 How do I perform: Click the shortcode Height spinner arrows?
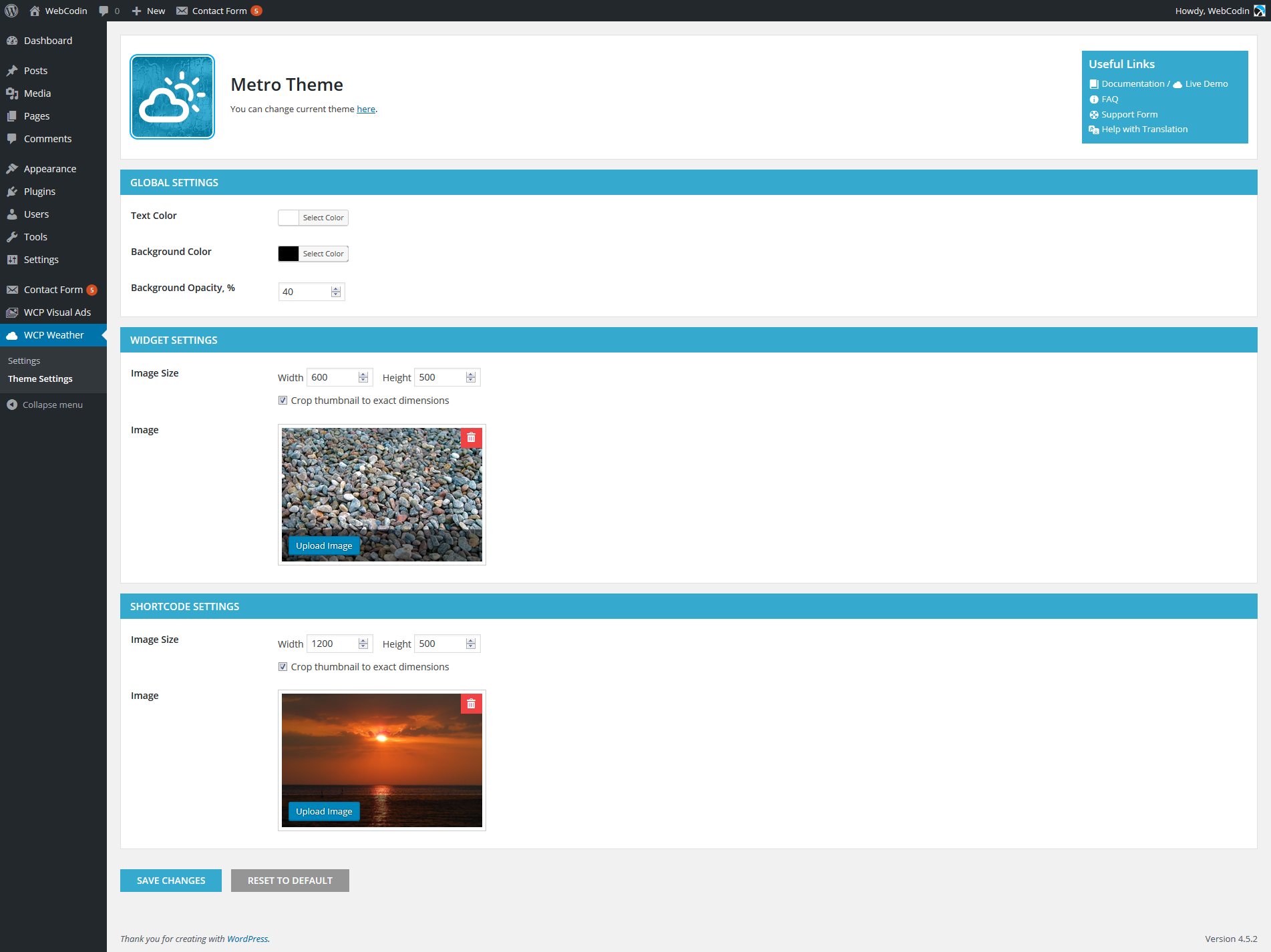471,644
